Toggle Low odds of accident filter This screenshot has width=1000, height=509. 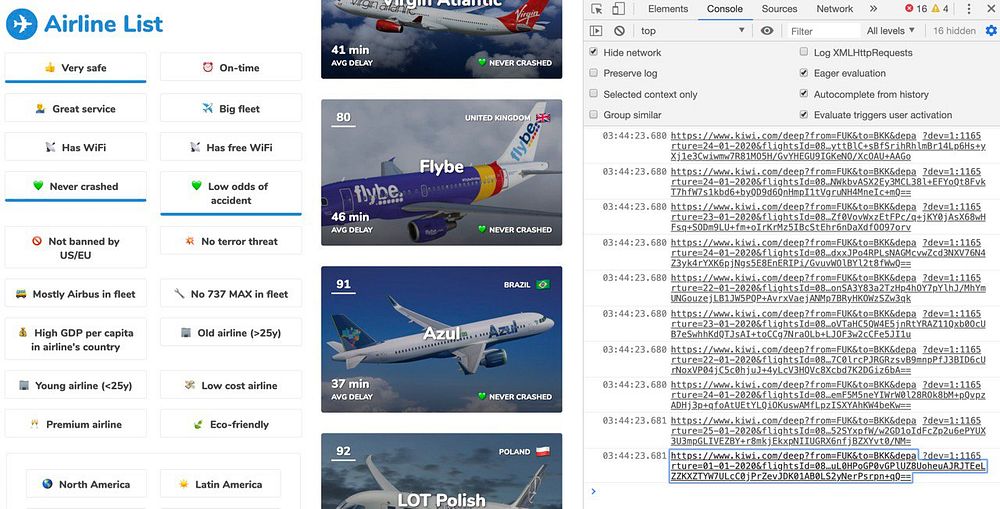coord(231,193)
